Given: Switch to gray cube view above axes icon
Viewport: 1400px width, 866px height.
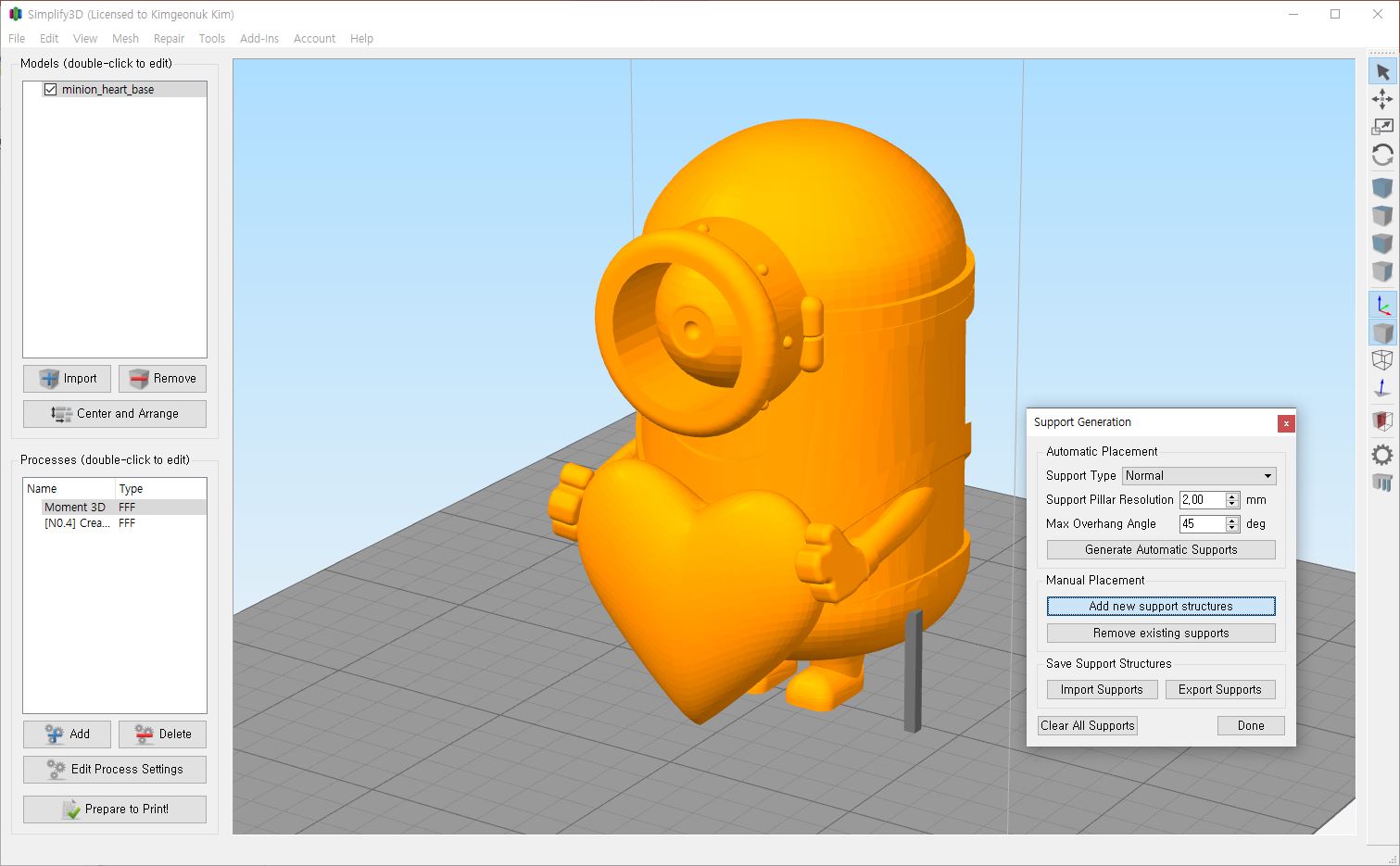Looking at the screenshot, I should click(x=1382, y=271).
